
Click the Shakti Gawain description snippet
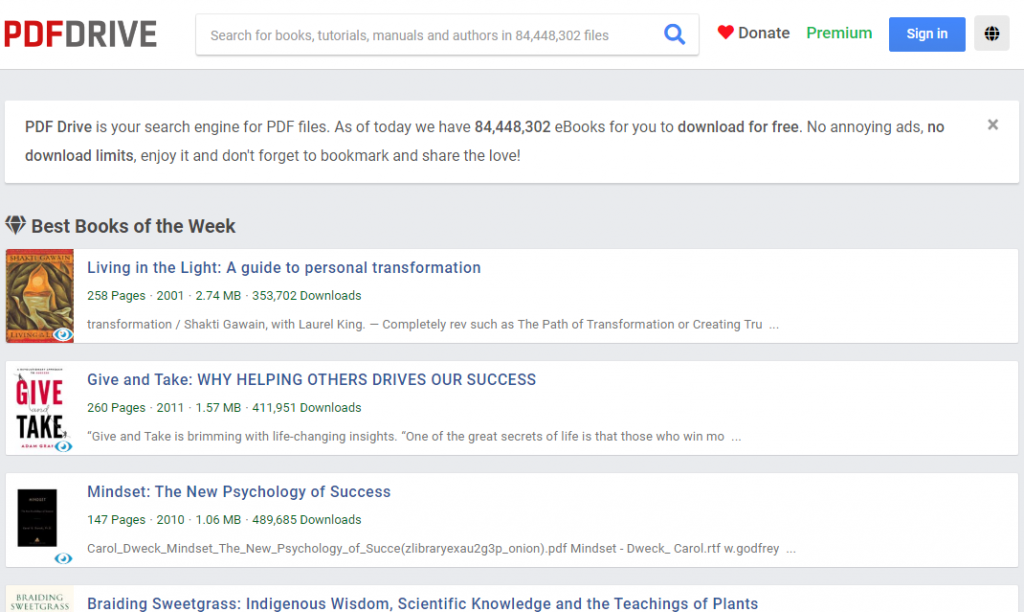[x=432, y=325]
